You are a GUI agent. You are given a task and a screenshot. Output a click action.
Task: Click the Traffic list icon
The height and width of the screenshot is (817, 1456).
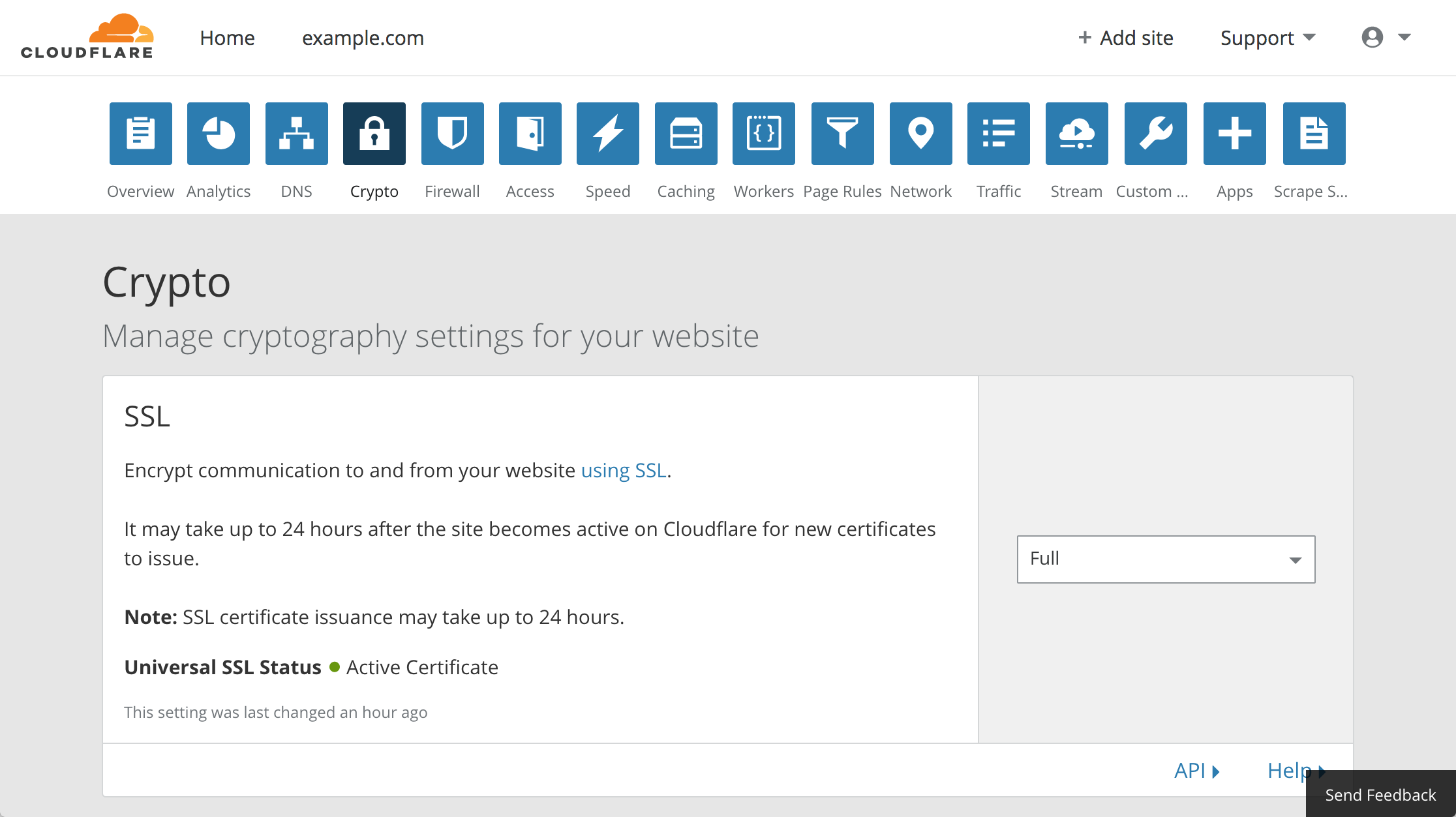(x=998, y=133)
